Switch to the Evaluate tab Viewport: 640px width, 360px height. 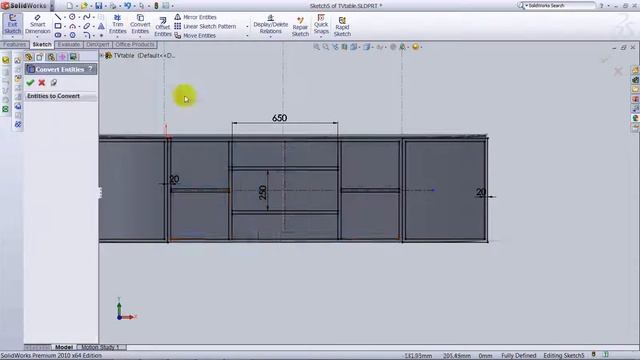68,44
